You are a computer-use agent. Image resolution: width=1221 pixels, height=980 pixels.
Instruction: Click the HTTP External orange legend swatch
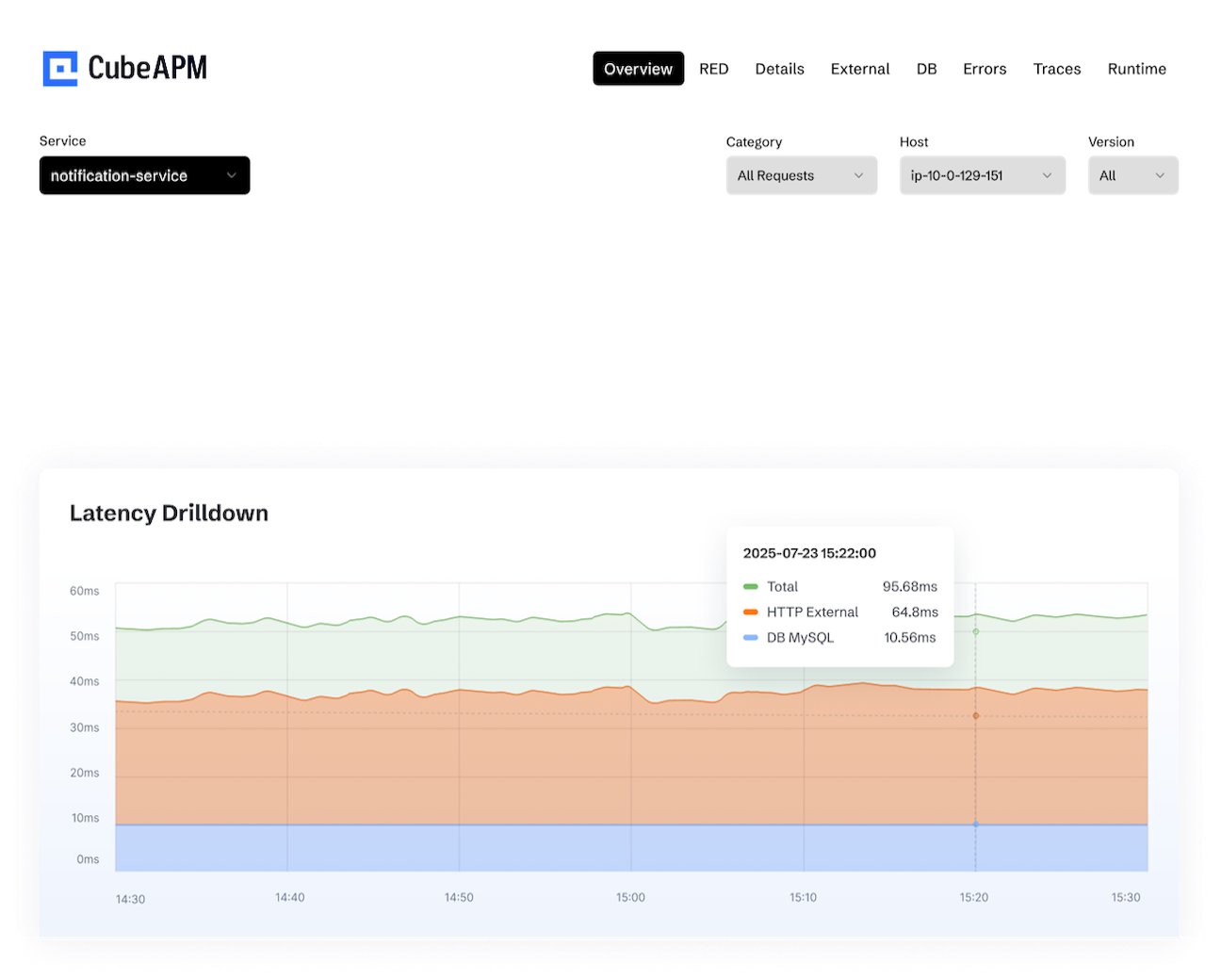(750, 612)
